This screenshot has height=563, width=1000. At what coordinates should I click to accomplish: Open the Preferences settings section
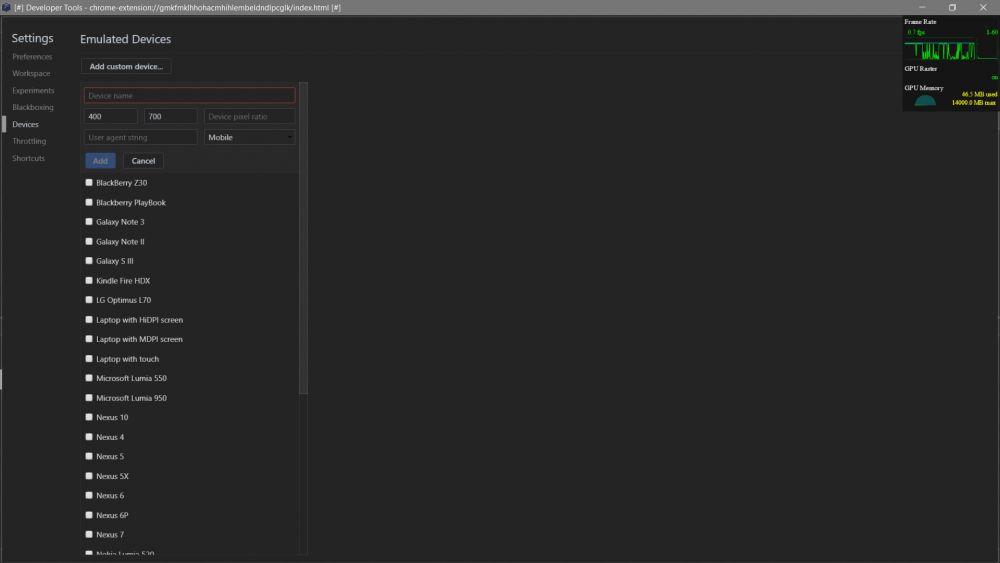(x=32, y=57)
